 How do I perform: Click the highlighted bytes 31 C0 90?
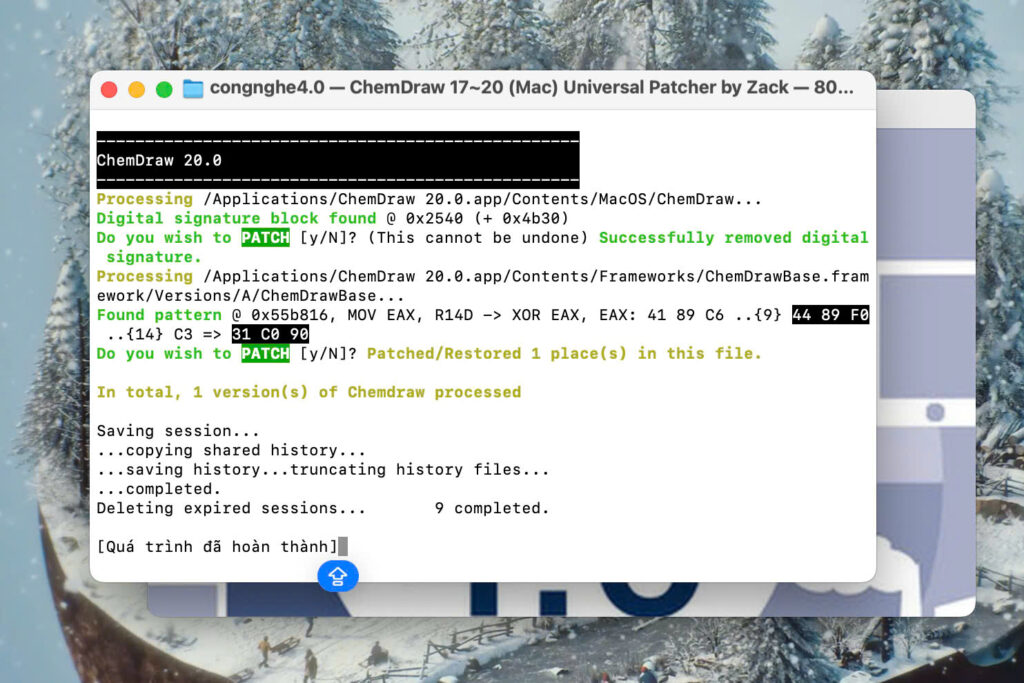(x=270, y=334)
